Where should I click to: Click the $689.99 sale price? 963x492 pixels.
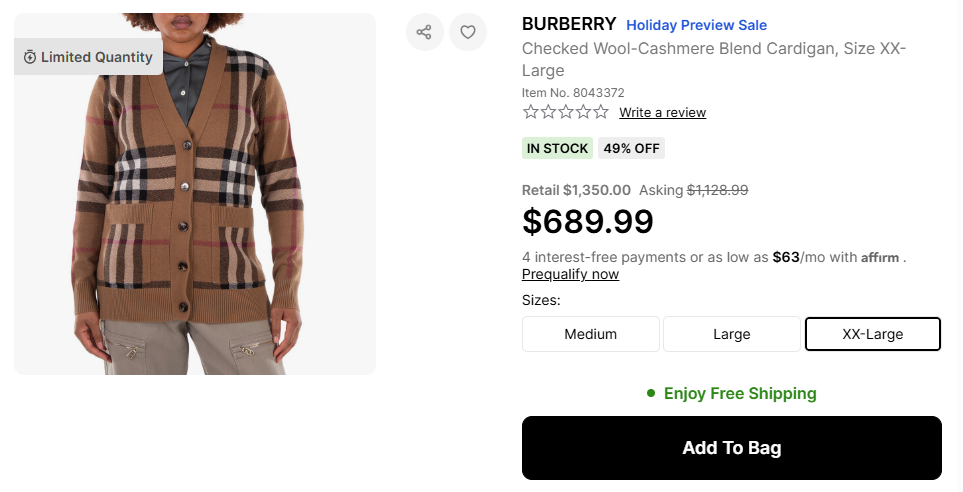coord(587,221)
